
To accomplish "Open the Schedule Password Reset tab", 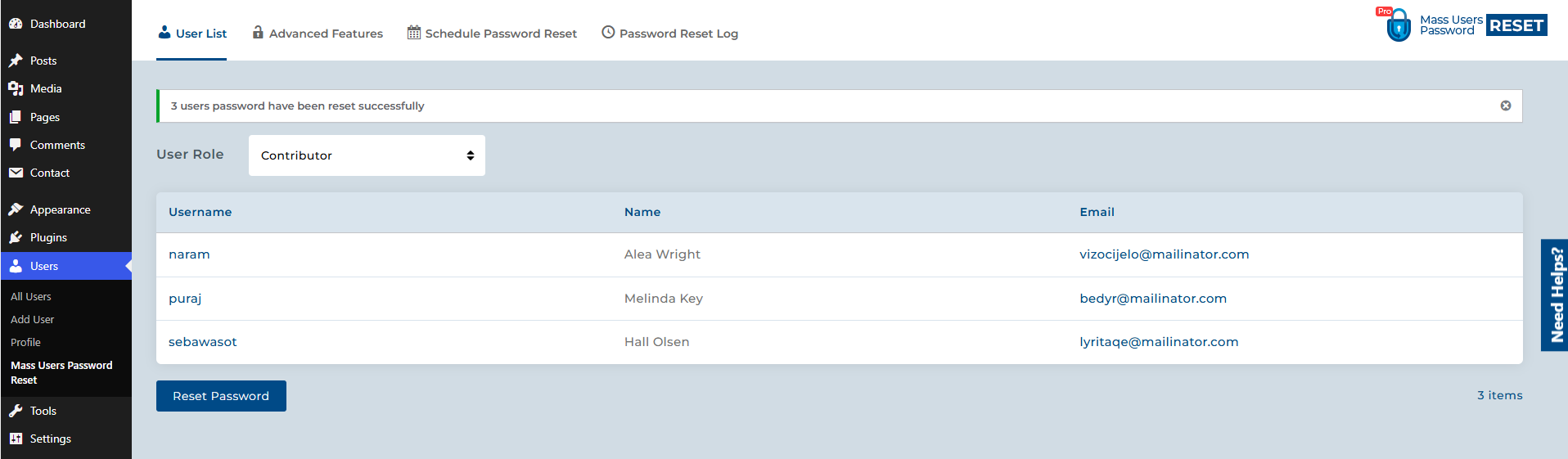I will click(x=492, y=34).
